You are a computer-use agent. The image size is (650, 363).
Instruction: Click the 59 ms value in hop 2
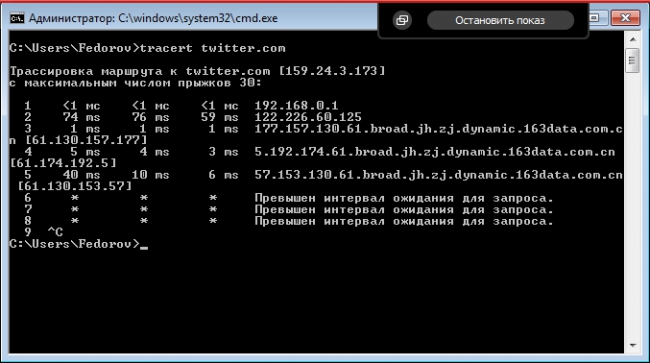tap(220, 117)
